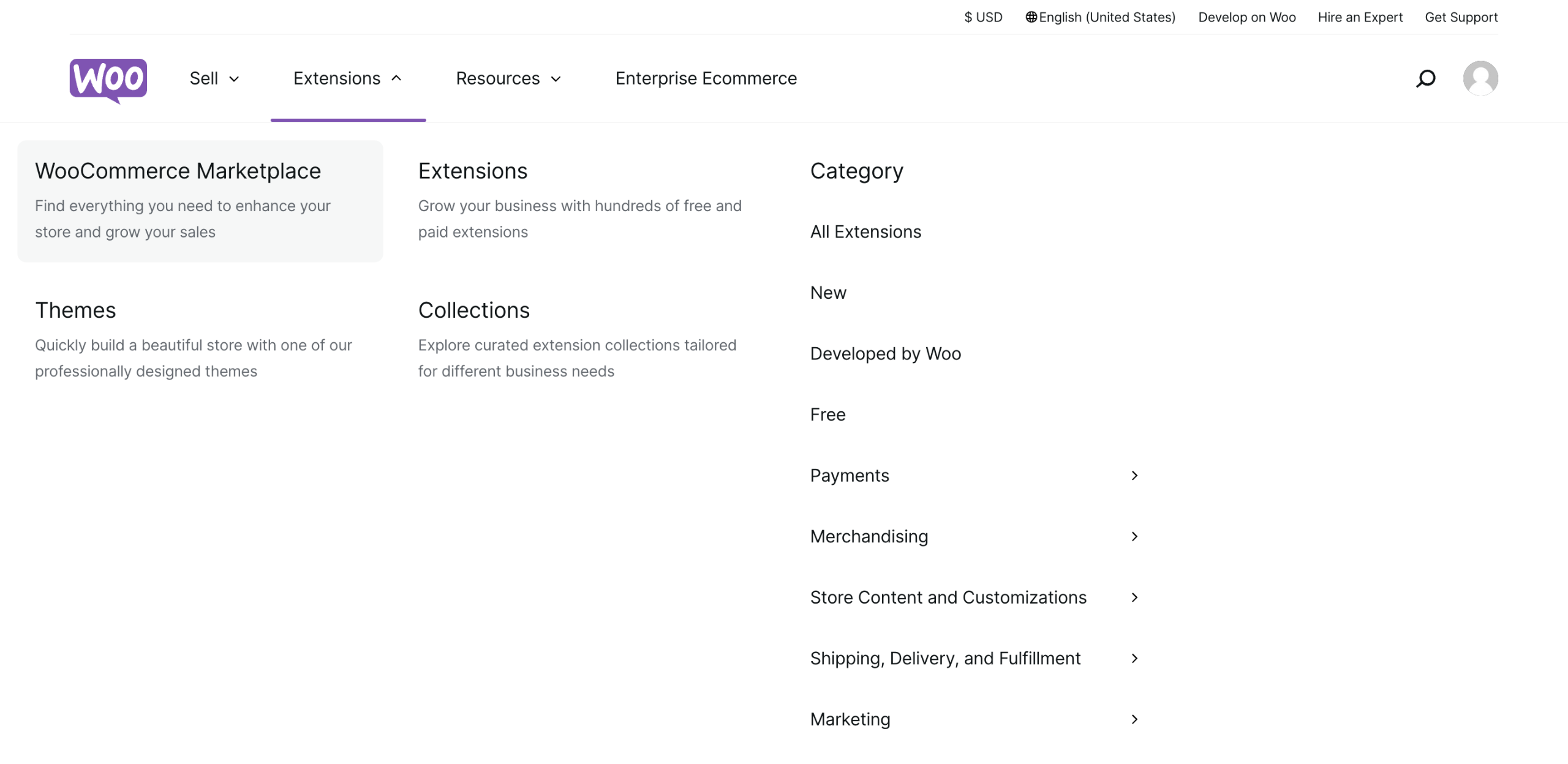Viewport: 1568px width, 764px height.
Task: Open the Sell dropdown menu
Action: [214, 78]
